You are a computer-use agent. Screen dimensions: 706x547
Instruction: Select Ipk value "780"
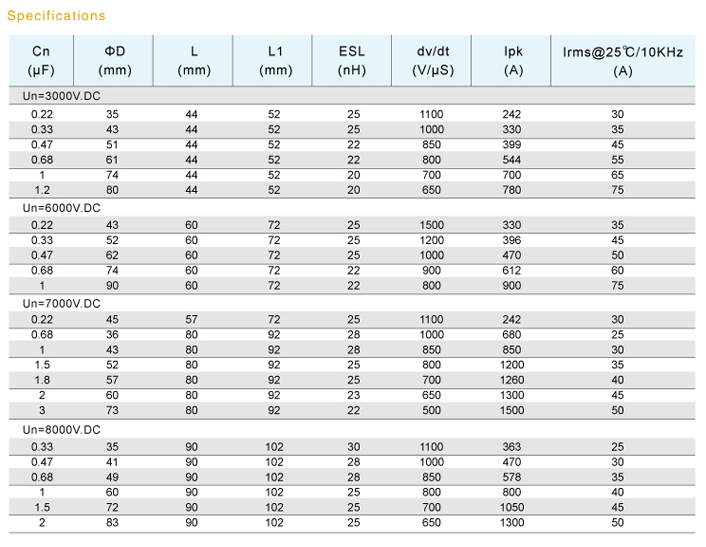pos(512,190)
